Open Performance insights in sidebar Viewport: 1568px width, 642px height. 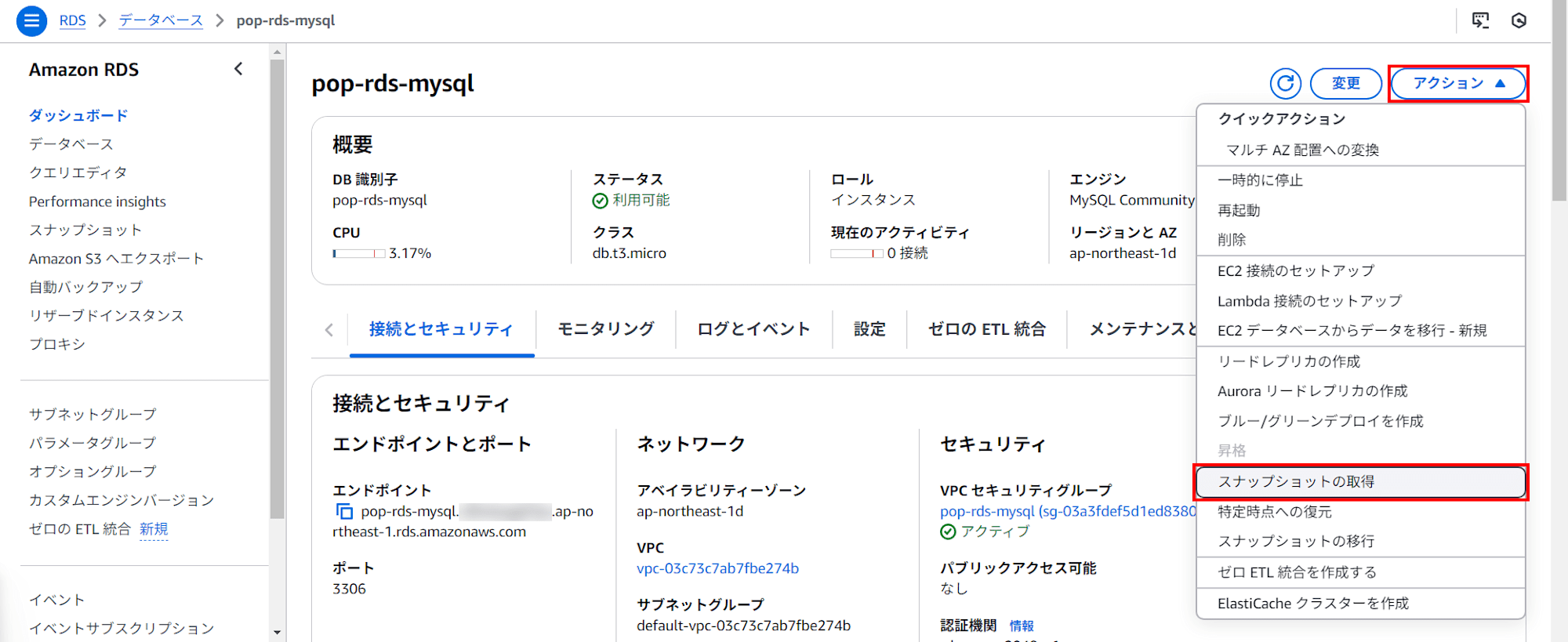(x=97, y=201)
